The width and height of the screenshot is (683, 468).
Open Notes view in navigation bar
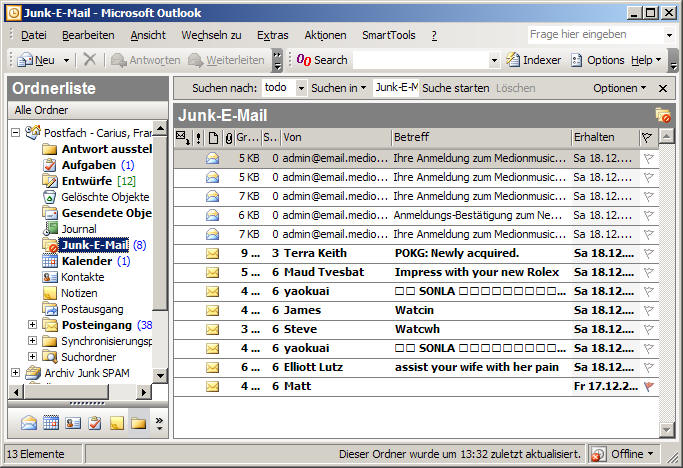click(116, 423)
